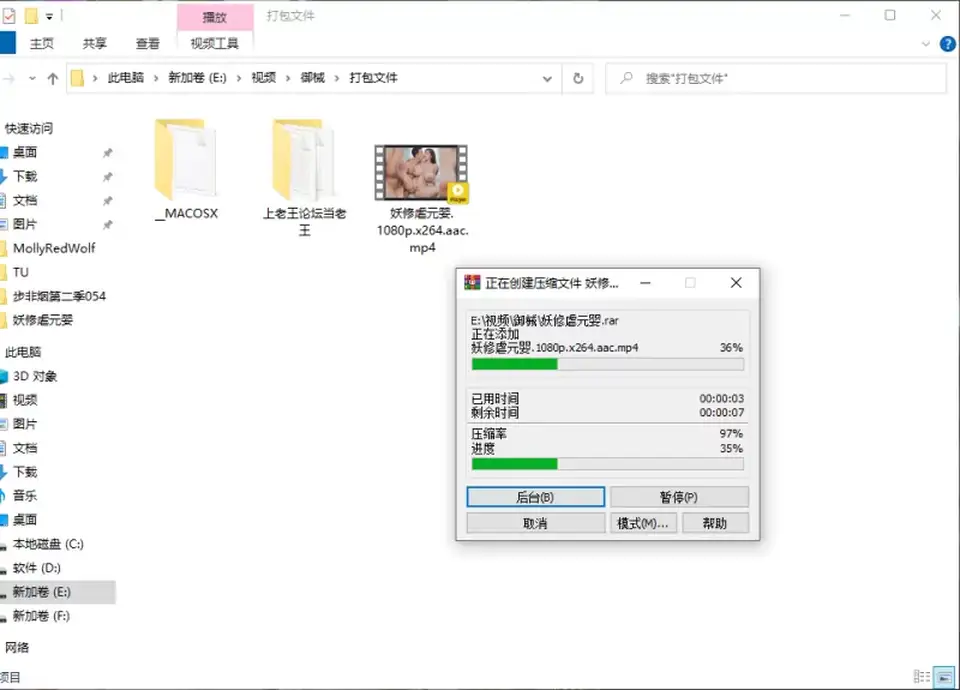
Task: Select 此电脑 in navigation pane
Action: pos(23,352)
